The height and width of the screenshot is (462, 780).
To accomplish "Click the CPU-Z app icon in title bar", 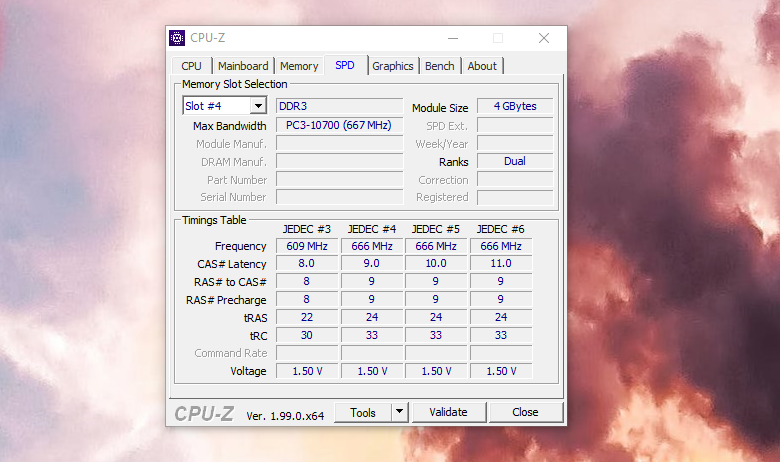I will coord(177,38).
